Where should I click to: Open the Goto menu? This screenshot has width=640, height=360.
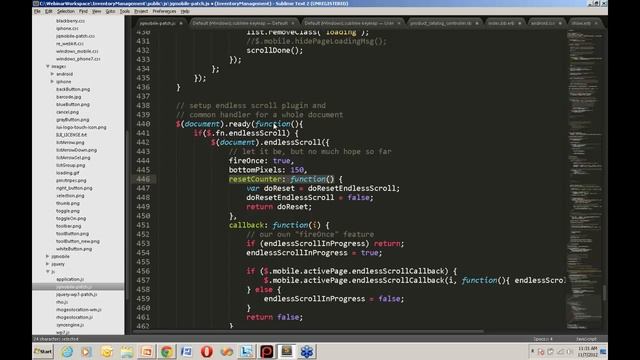(110, 11)
